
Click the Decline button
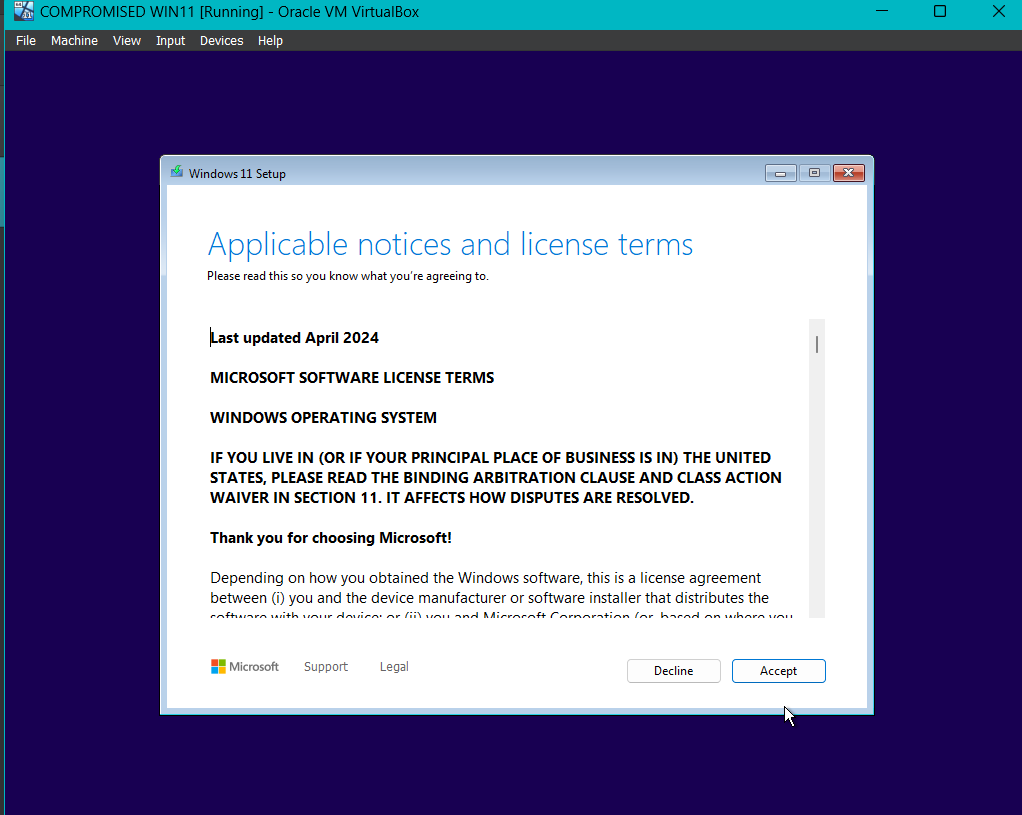tap(673, 671)
